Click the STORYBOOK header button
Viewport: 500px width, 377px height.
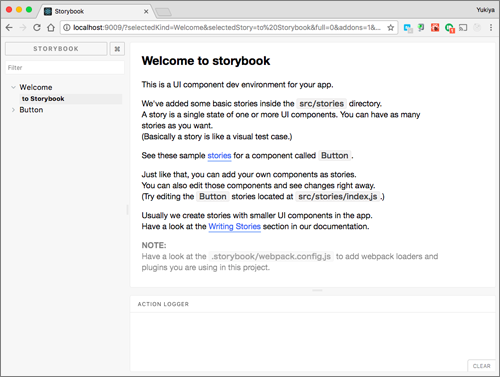(x=56, y=49)
